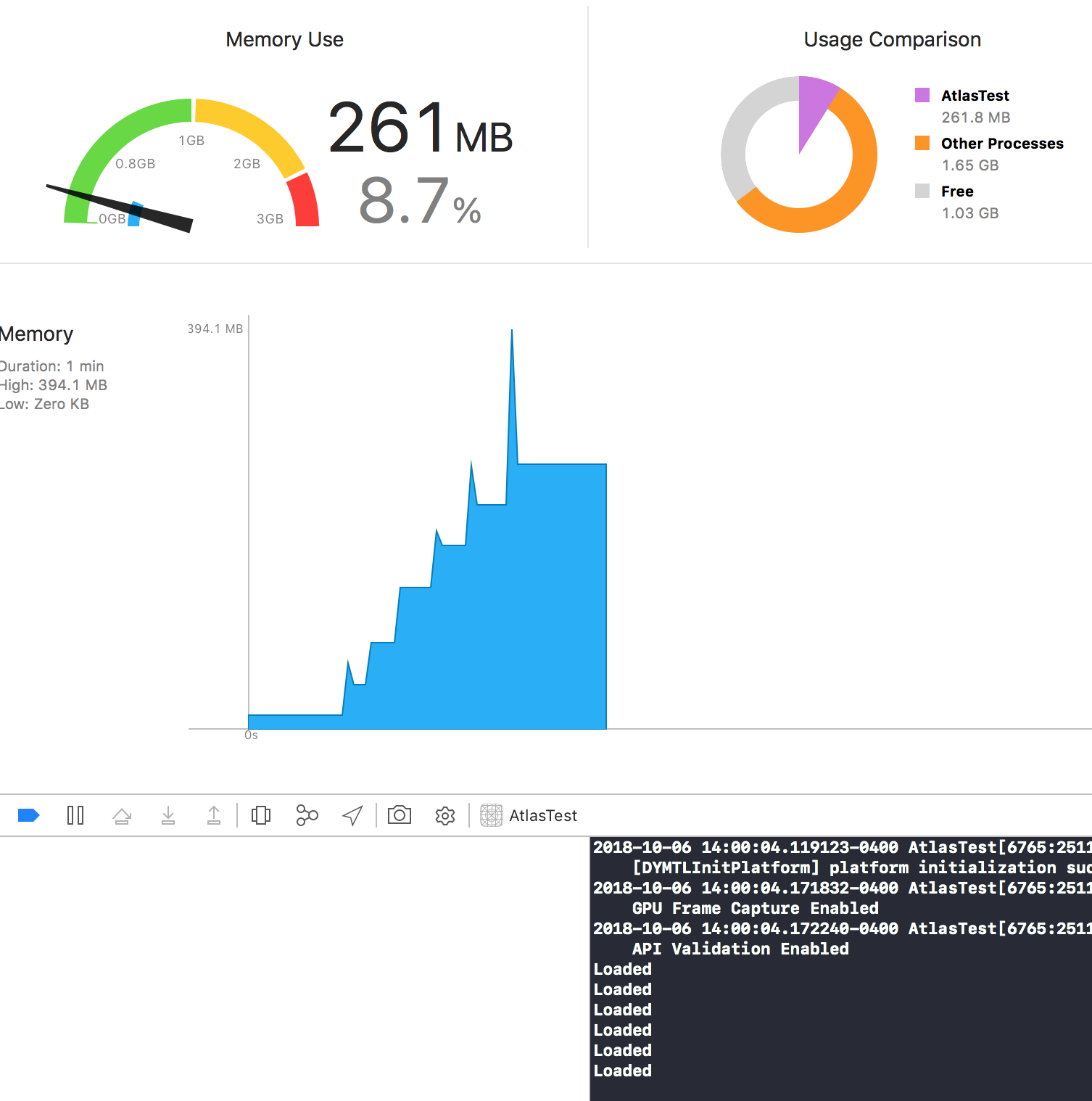Click the purple AtlasTest legend swatch
This screenshot has height=1101, width=1092.
click(922, 95)
